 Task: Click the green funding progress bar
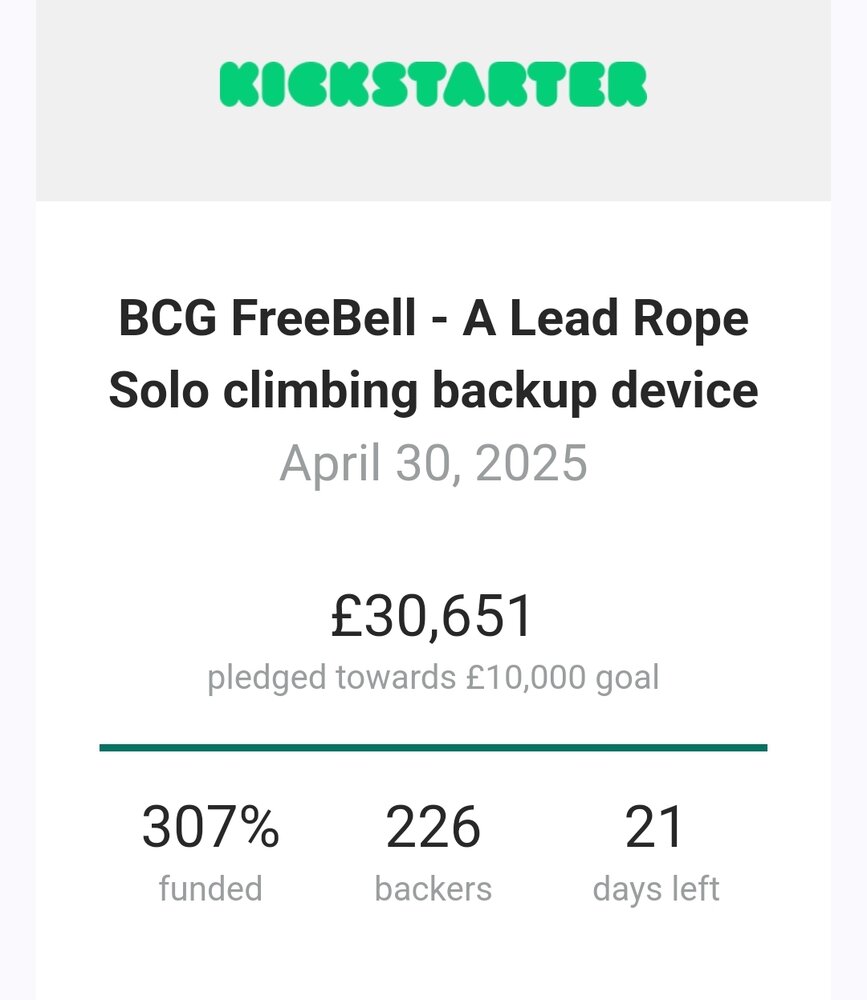(433, 747)
